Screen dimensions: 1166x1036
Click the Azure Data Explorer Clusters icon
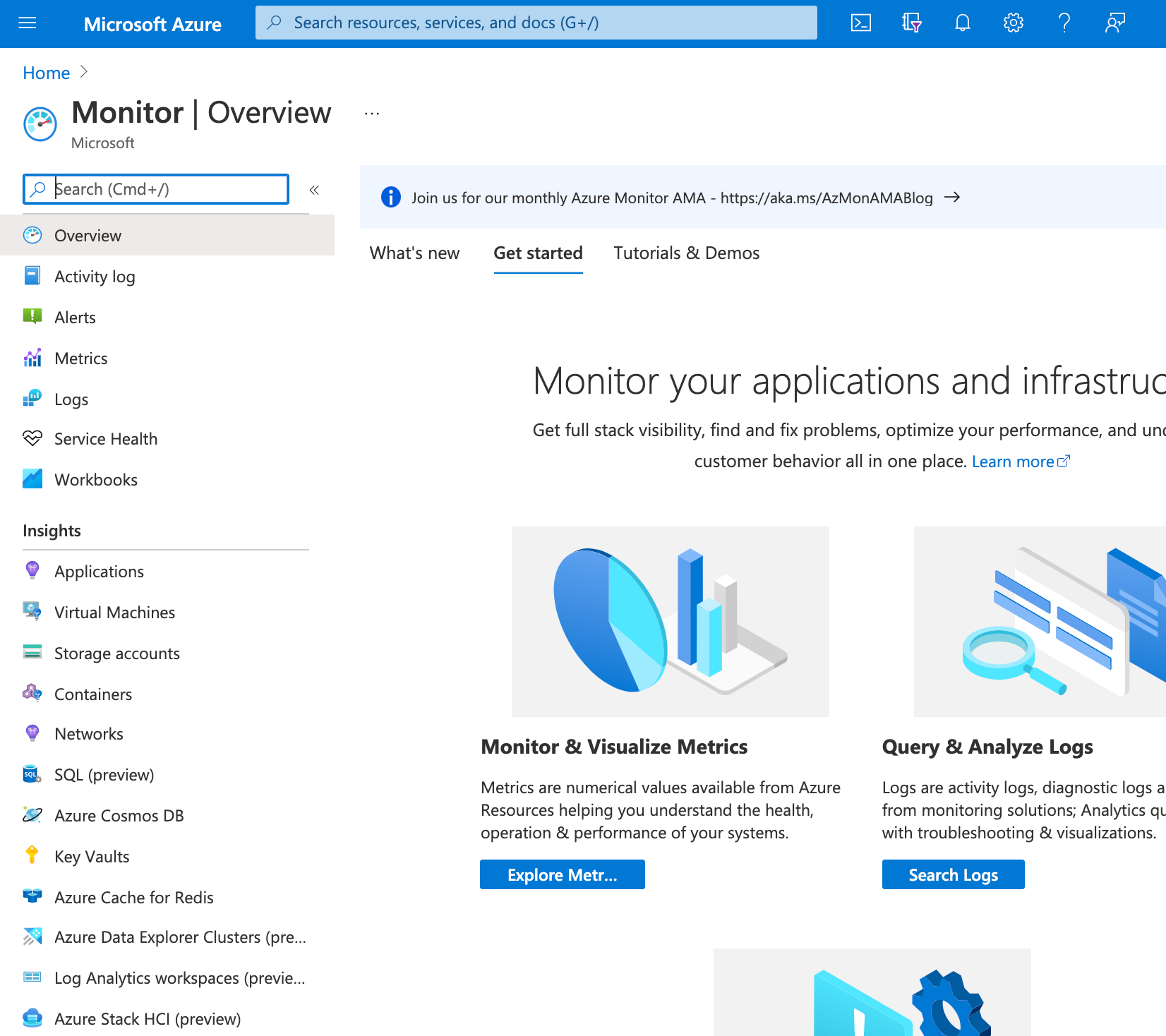(x=32, y=936)
